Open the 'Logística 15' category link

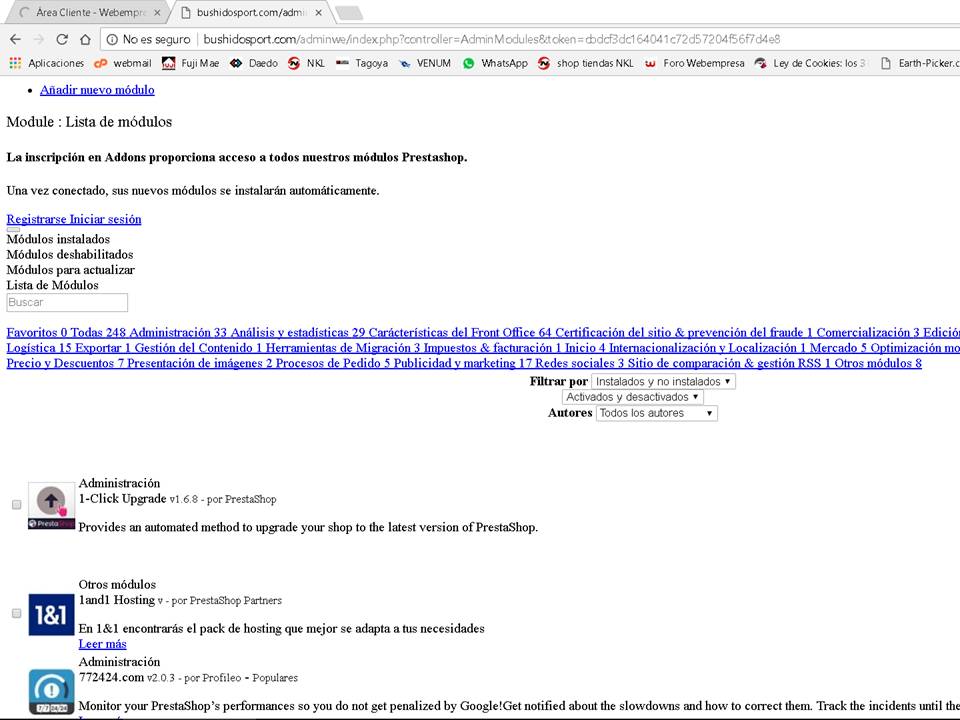point(39,348)
